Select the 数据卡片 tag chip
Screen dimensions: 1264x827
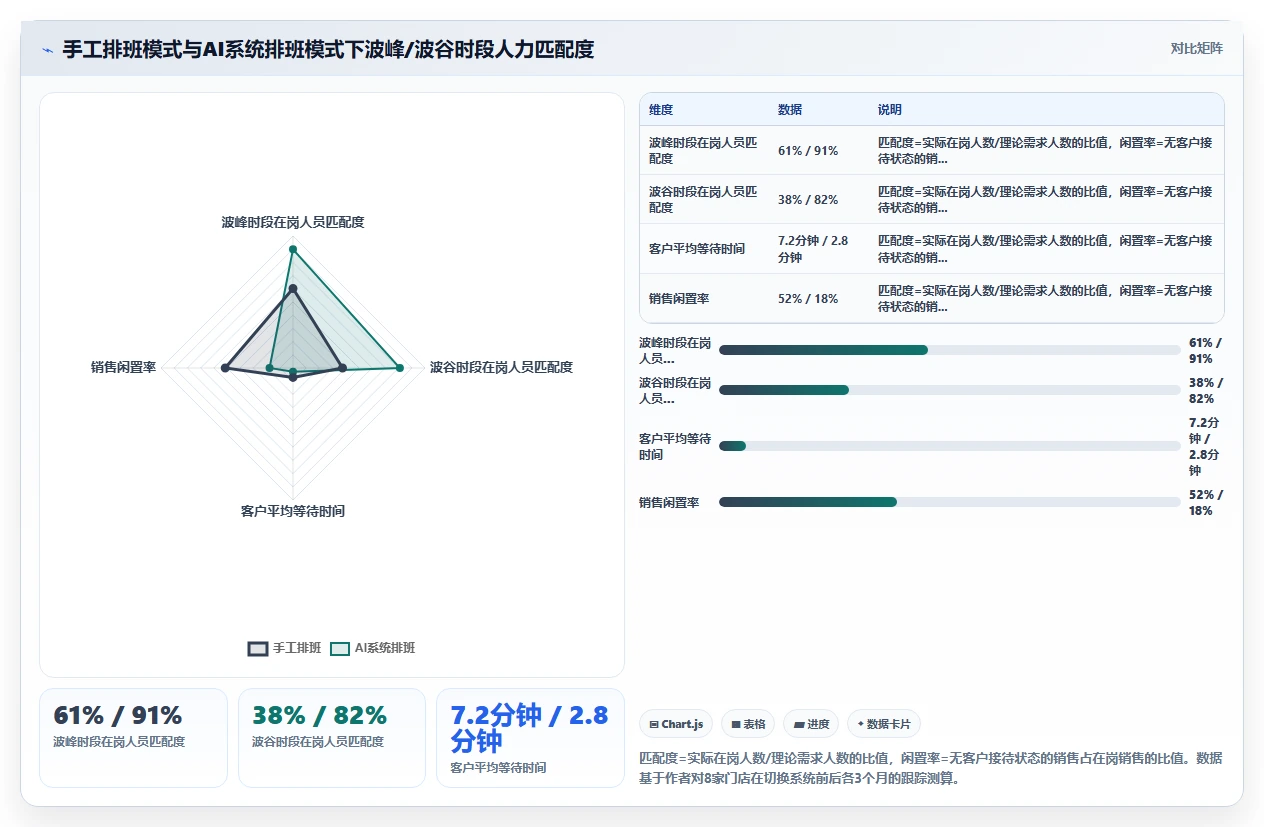[x=884, y=724]
